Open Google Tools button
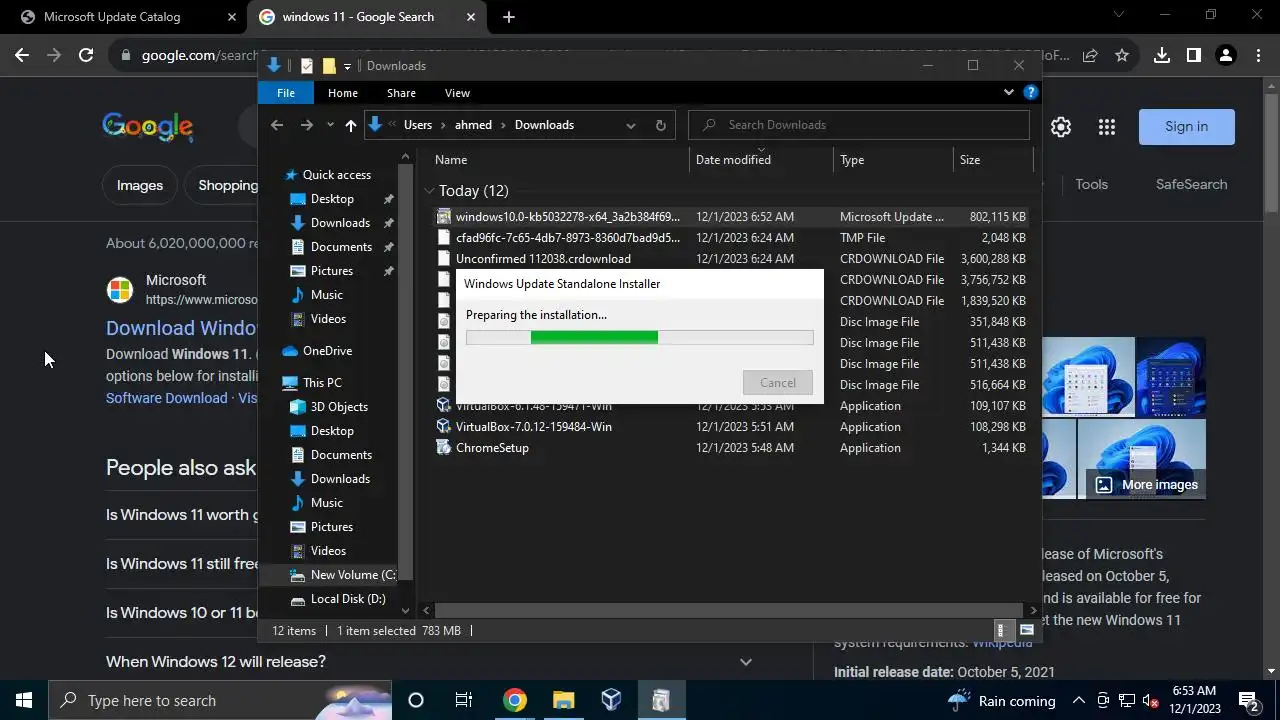The height and width of the screenshot is (720, 1280). [x=1091, y=184]
